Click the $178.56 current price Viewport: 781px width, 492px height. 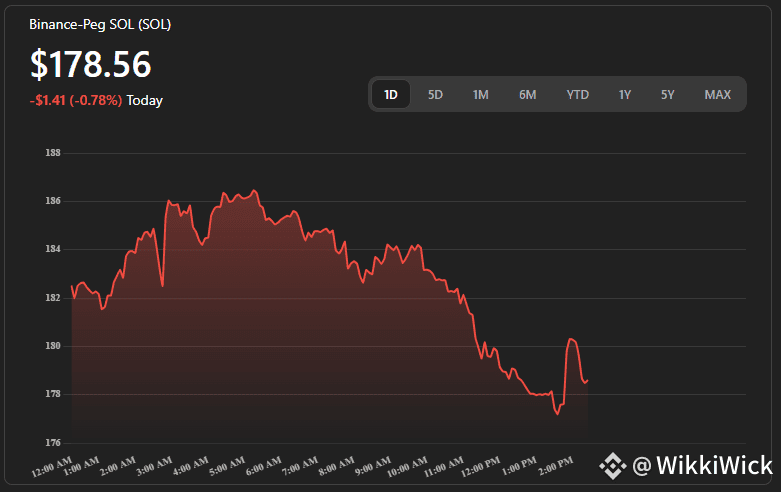[91, 64]
